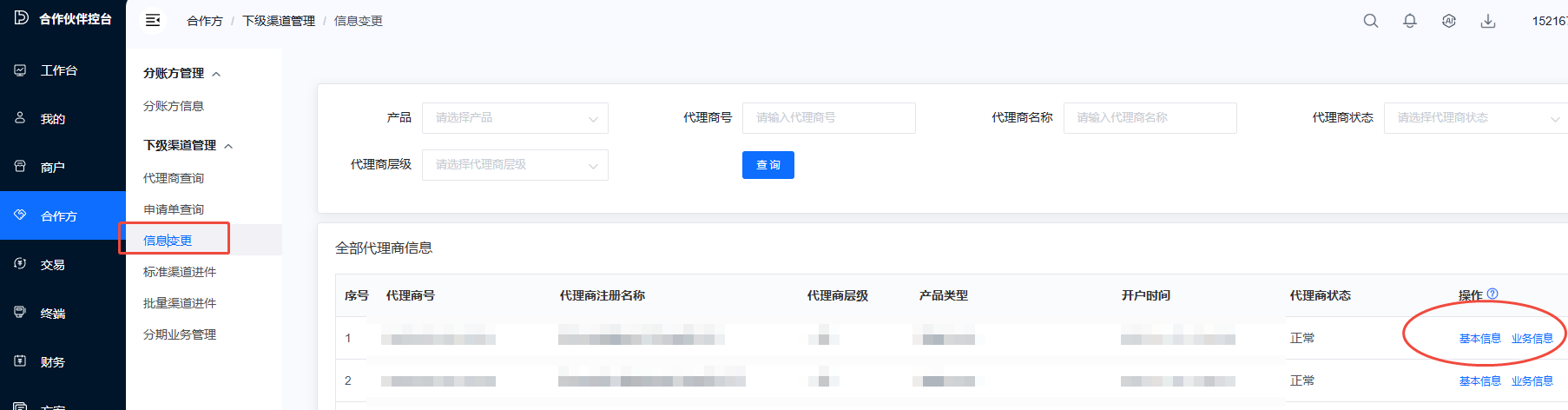Image resolution: width=1568 pixels, height=410 pixels.
Task: Open the notification bell icon
Action: [1409, 21]
